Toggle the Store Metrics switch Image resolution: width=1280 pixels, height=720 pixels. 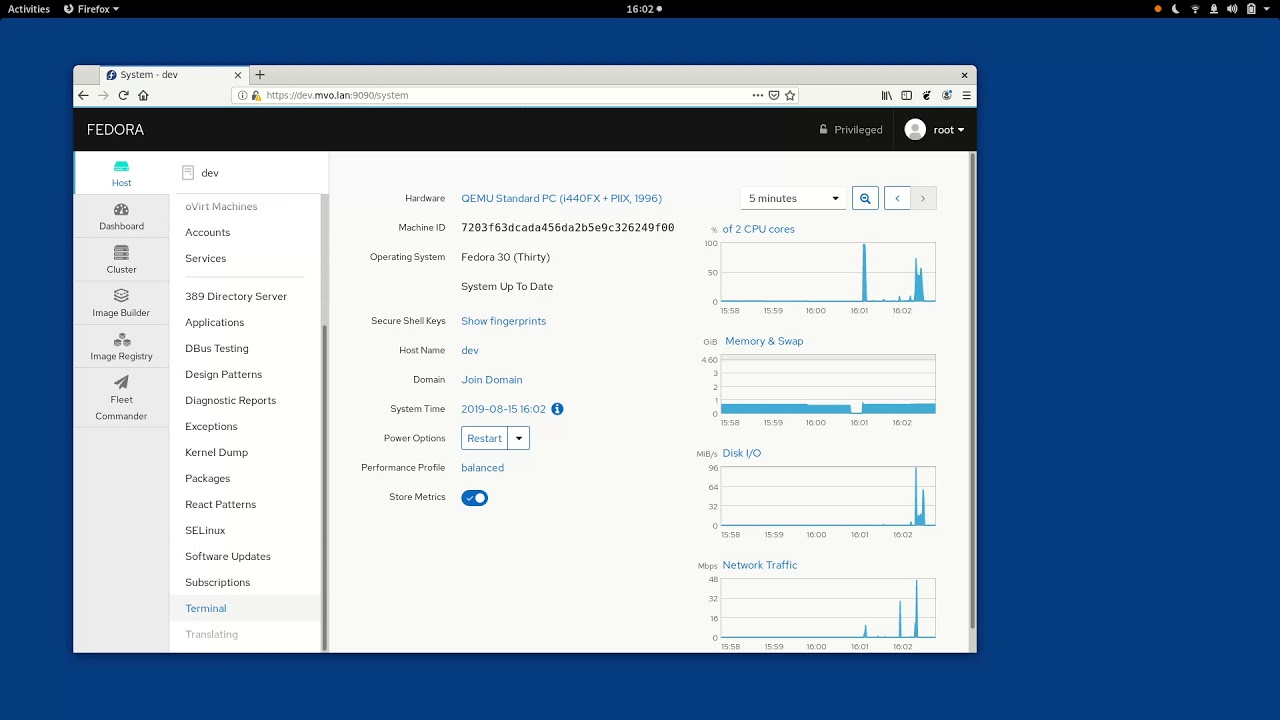[x=474, y=497]
